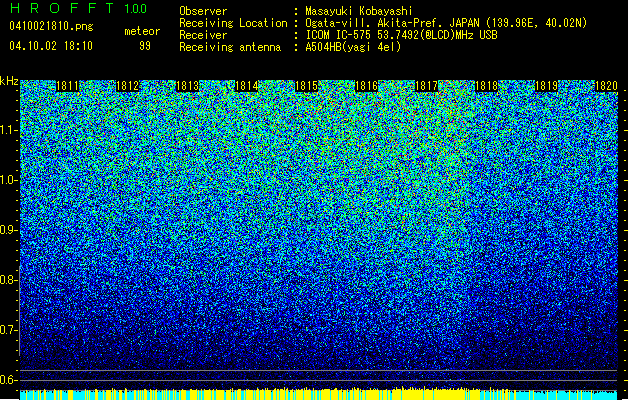Click the observer name Masayuki Kobayashi
The width and height of the screenshot is (629, 400).
coord(359,11)
